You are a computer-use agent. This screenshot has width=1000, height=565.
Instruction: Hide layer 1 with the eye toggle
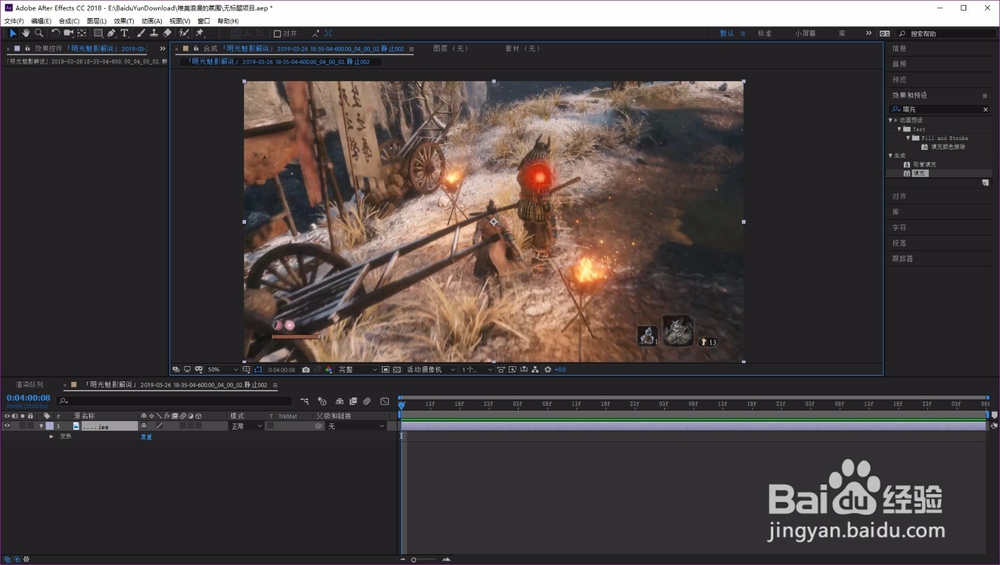coord(7,426)
